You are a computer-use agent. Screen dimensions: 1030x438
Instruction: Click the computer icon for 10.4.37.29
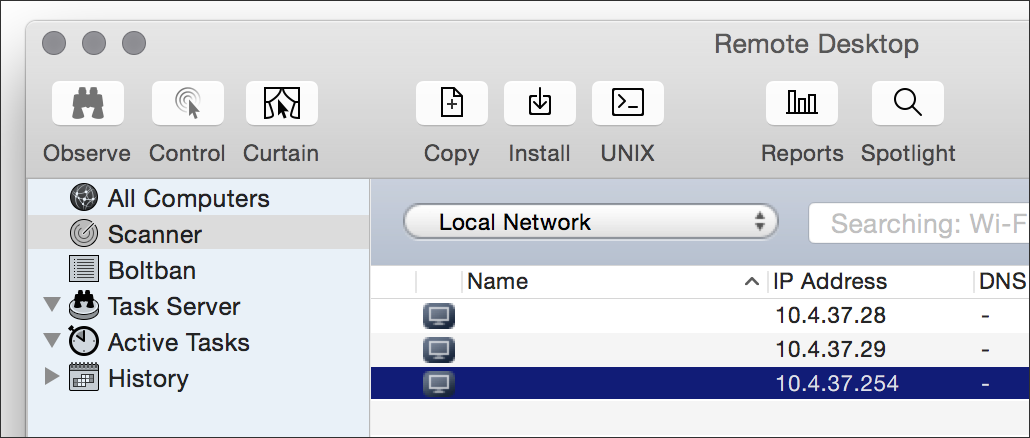tap(438, 349)
